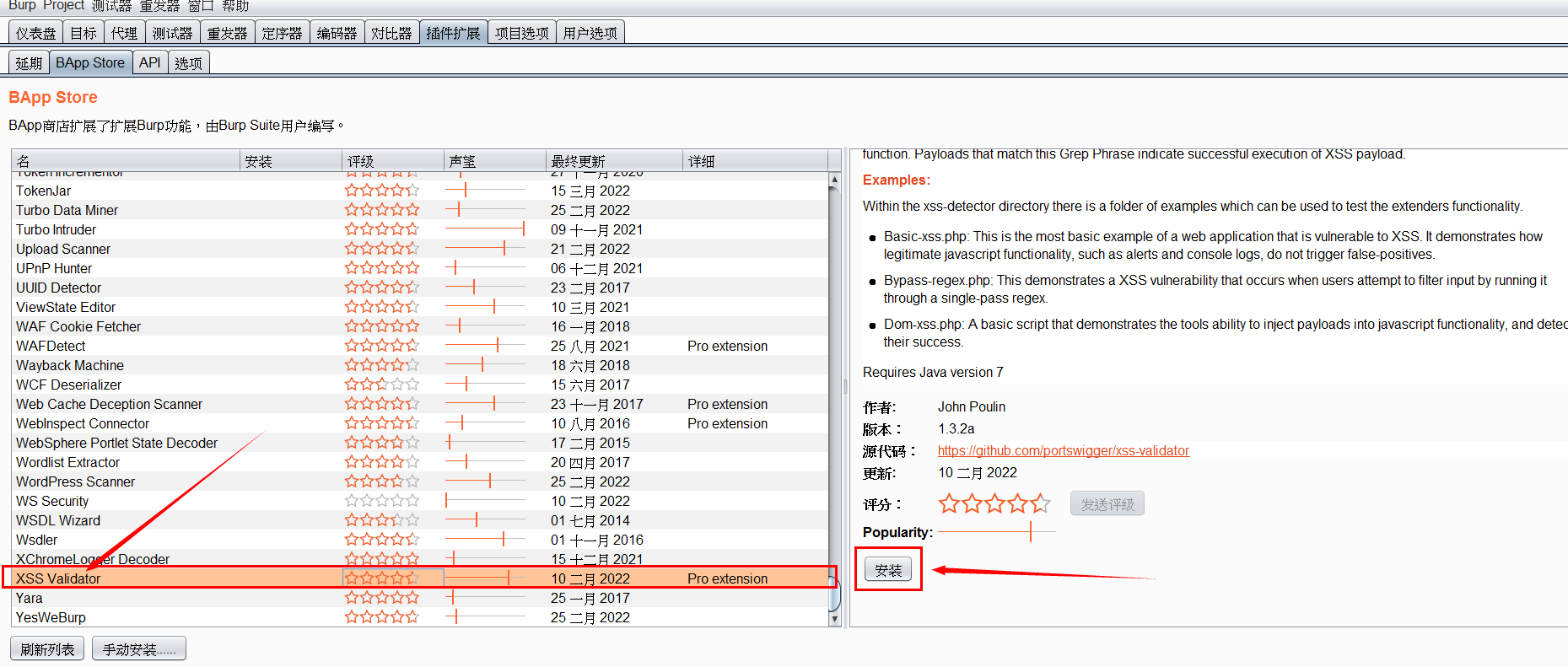
Task: Select the WAFDetect extension
Action: coord(420,346)
